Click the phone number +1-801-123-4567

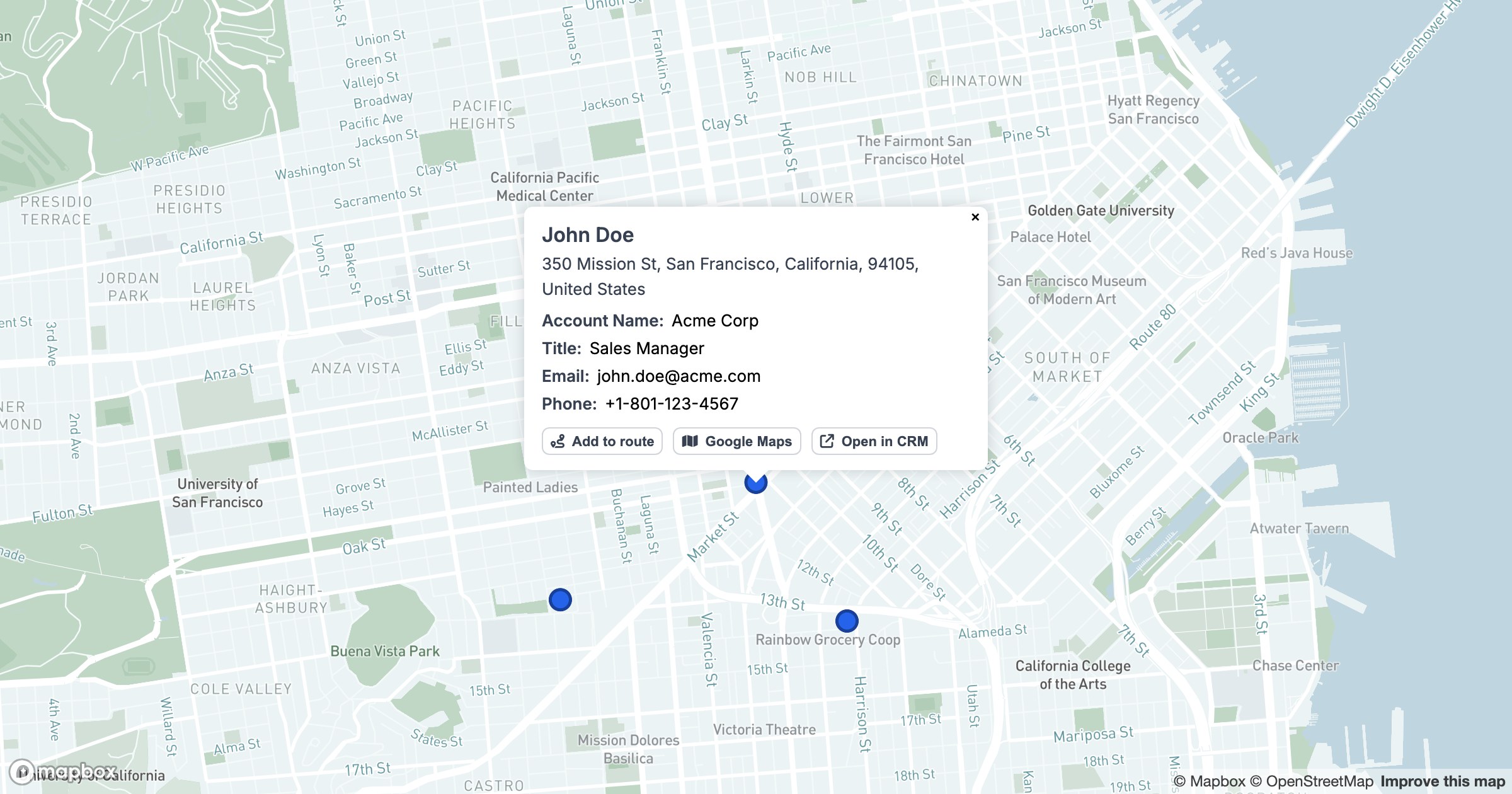[672, 404]
